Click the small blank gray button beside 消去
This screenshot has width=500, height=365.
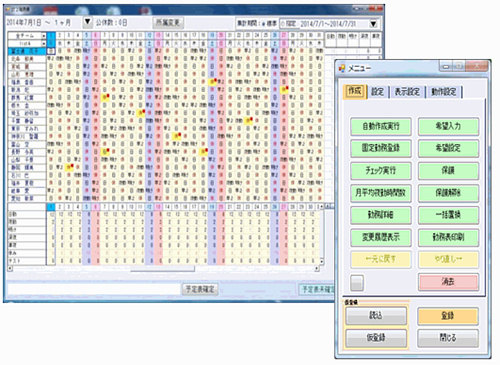[357, 283]
